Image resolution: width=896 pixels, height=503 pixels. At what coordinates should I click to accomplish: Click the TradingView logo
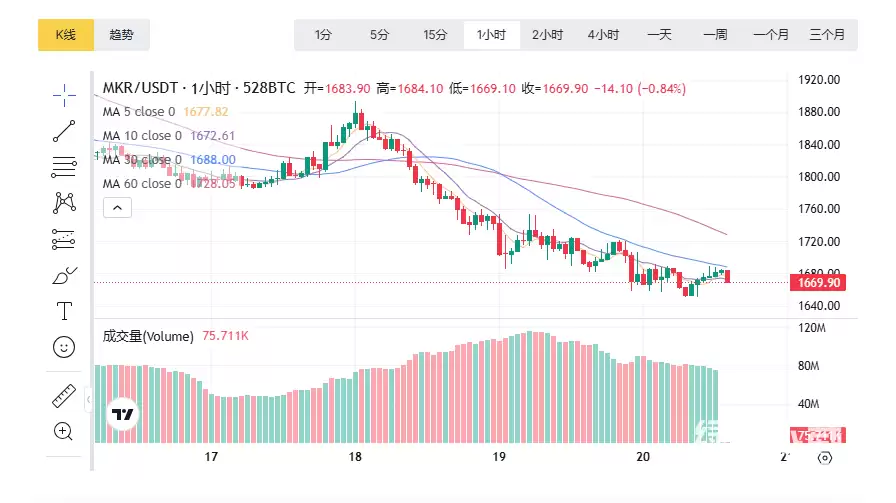click(123, 414)
